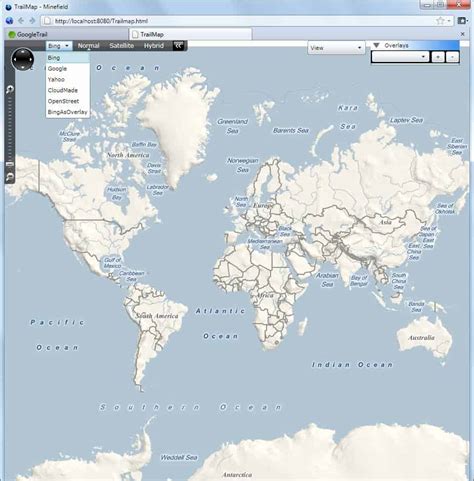Pan map left with compass arrow
Viewport: 474px width, 481px height.
[x=15, y=60]
